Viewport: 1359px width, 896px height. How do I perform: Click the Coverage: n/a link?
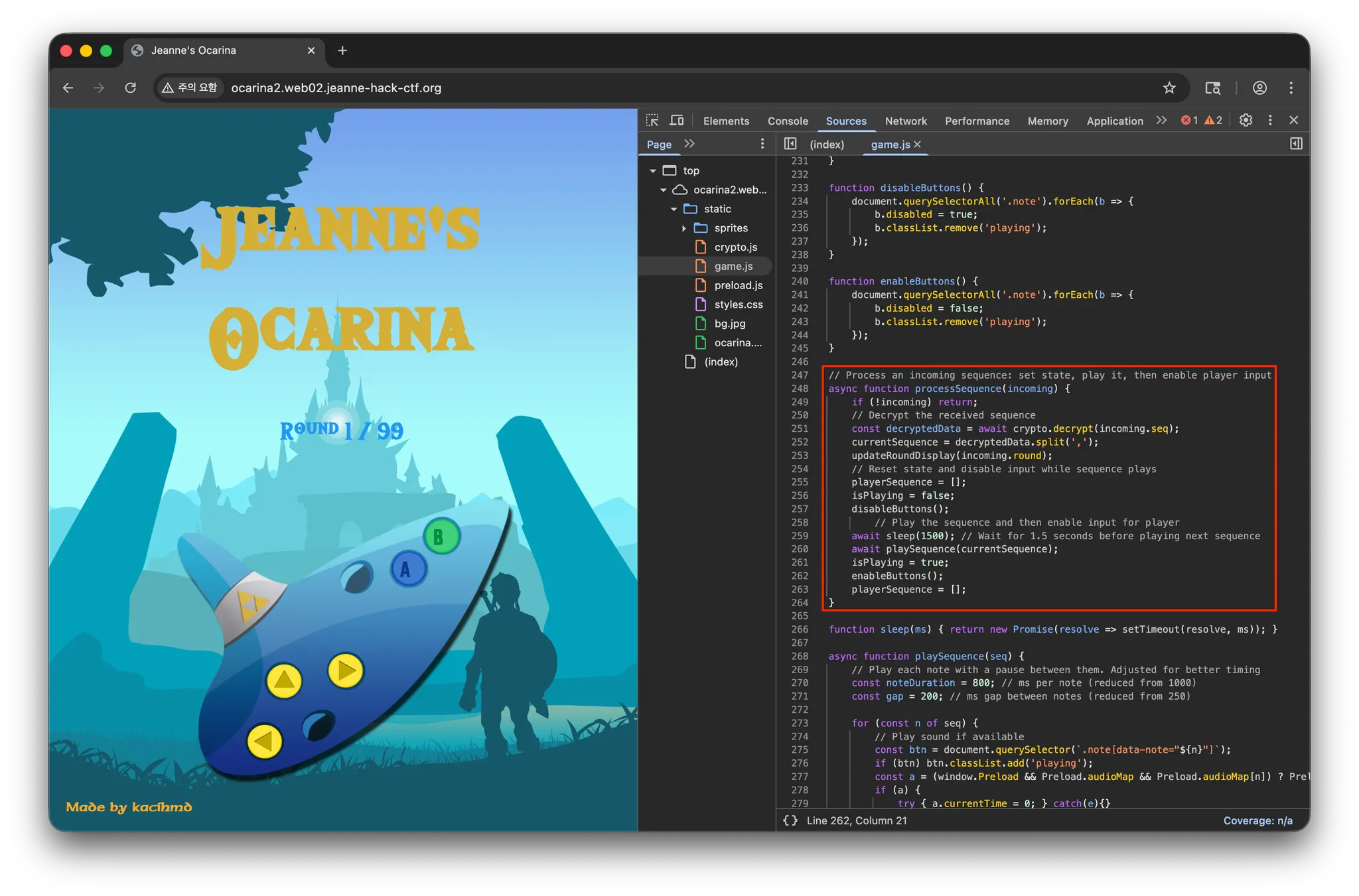(1257, 820)
